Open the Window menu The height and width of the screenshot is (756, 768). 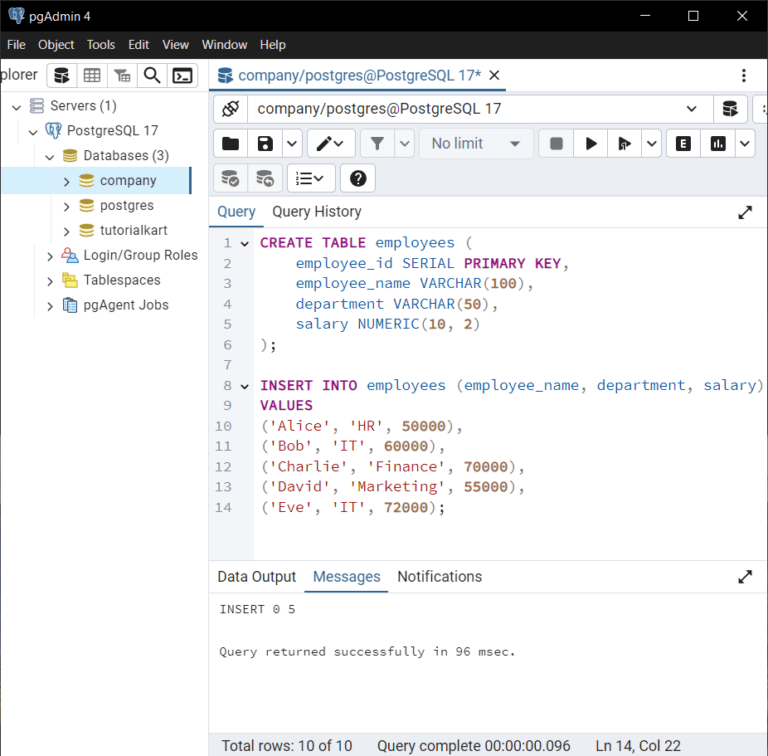coord(224,45)
